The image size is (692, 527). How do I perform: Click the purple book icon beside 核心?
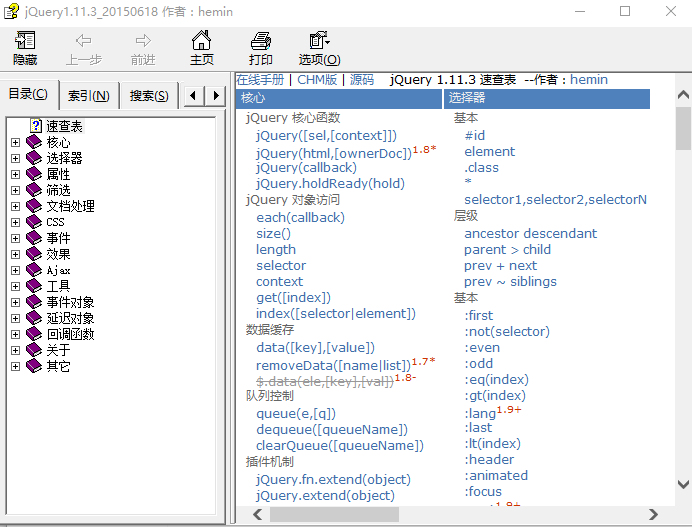pos(35,142)
